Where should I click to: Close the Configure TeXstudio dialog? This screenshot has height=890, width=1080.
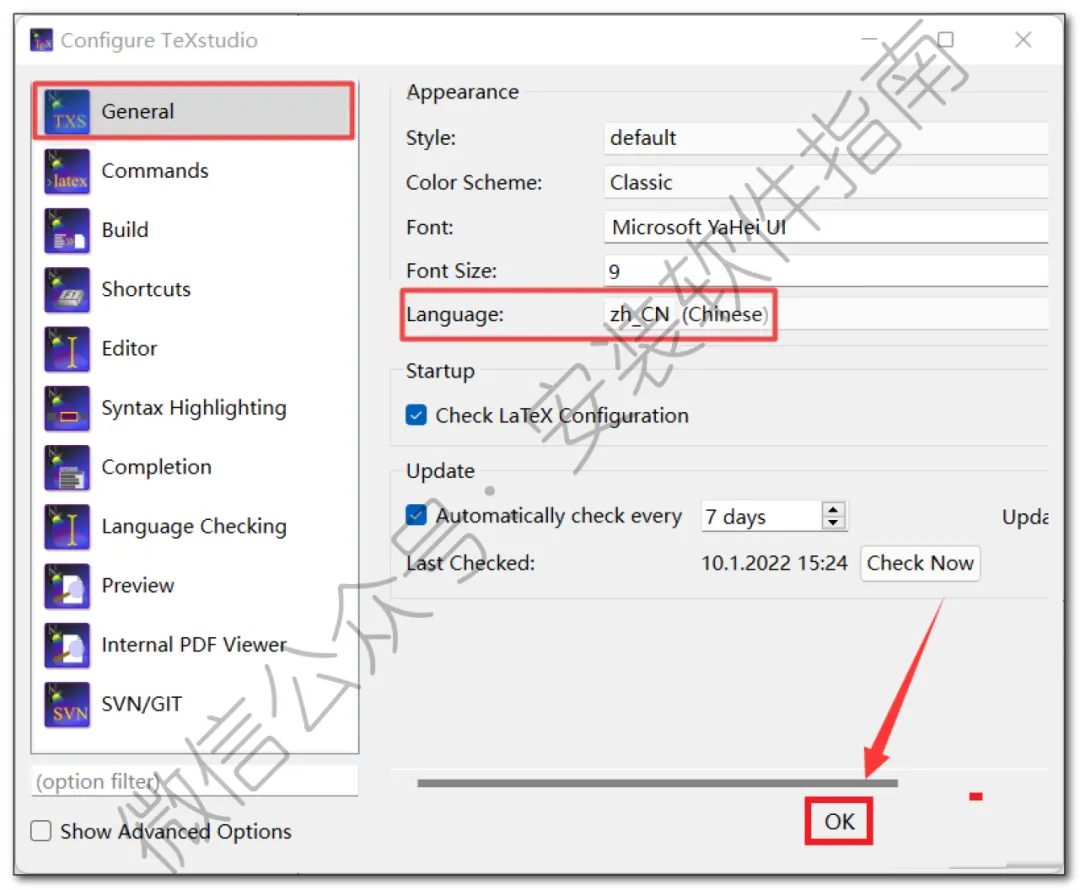[1023, 40]
